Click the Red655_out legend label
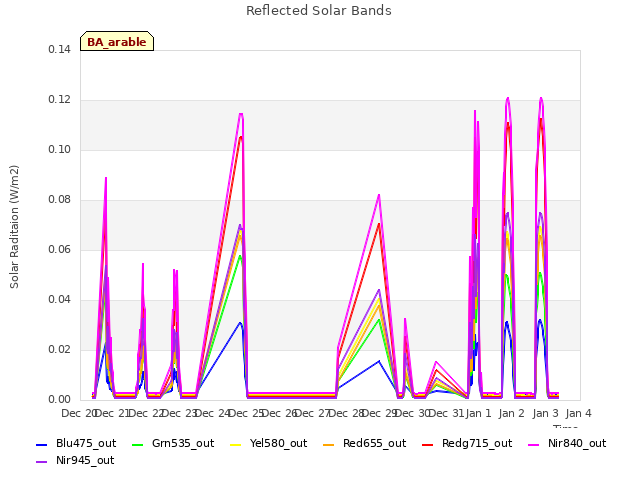The image size is (640, 480). pos(375,443)
